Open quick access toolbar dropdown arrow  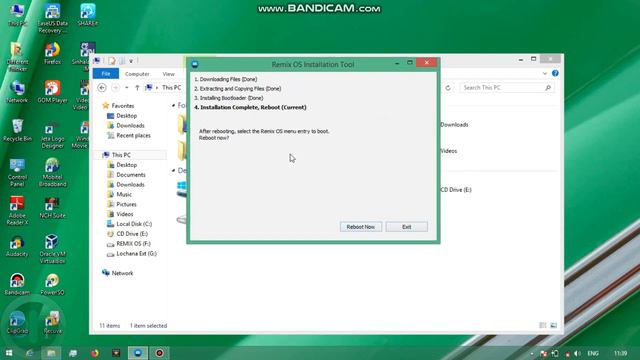(x=131, y=61)
